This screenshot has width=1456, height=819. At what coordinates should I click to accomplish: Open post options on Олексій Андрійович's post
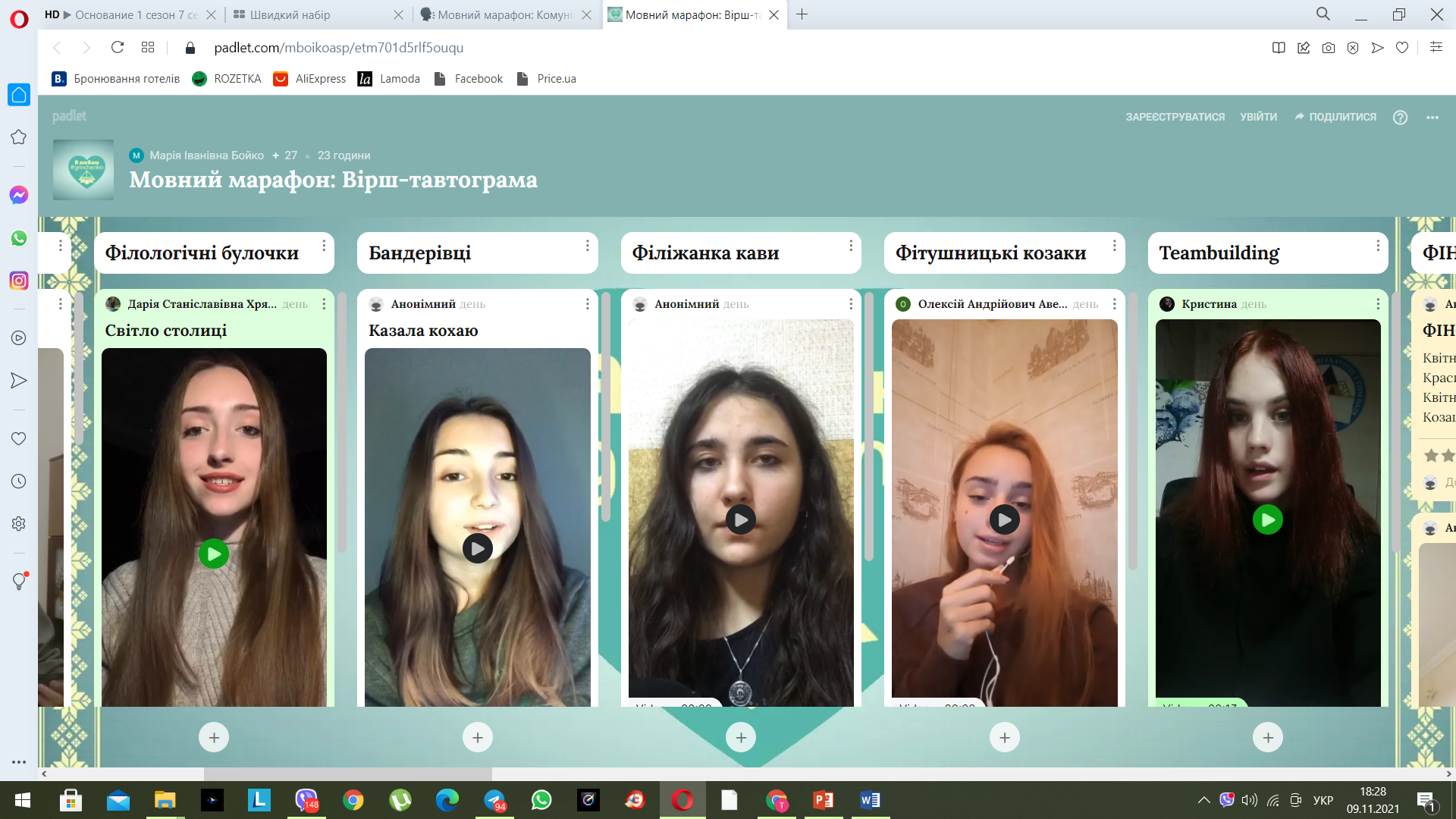point(1114,304)
